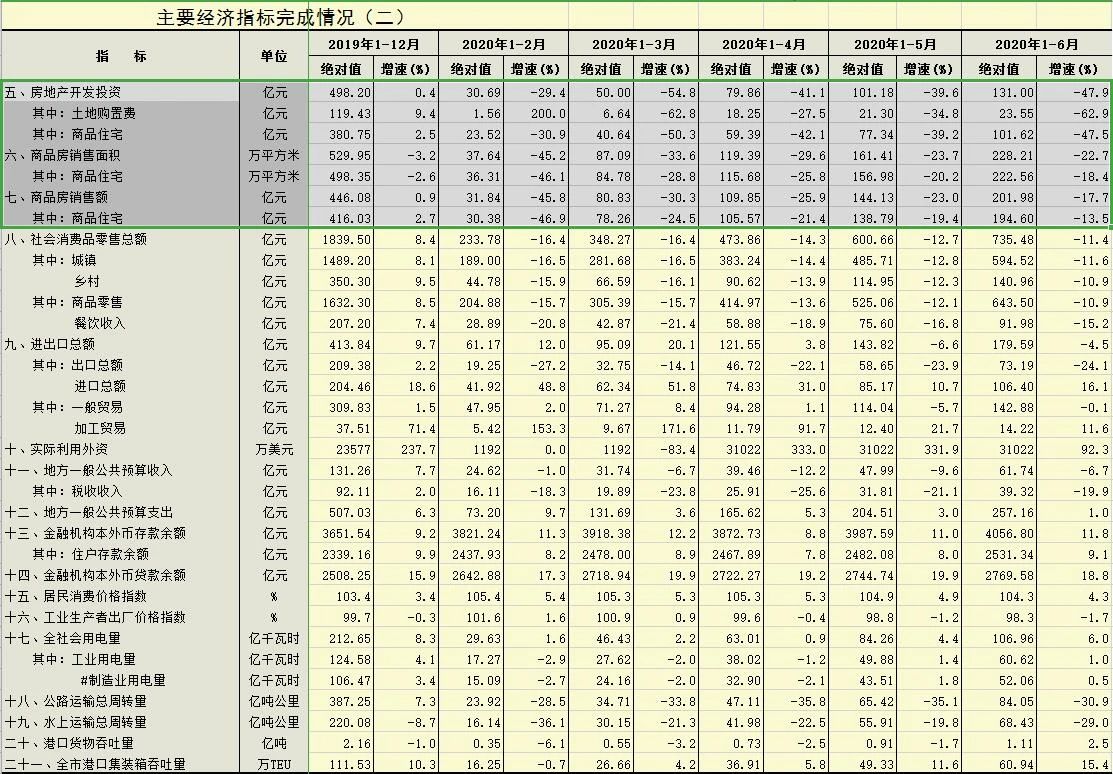
Task: Select cell value 2769.58 in 贷款余额 row
Action: click(1009, 575)
